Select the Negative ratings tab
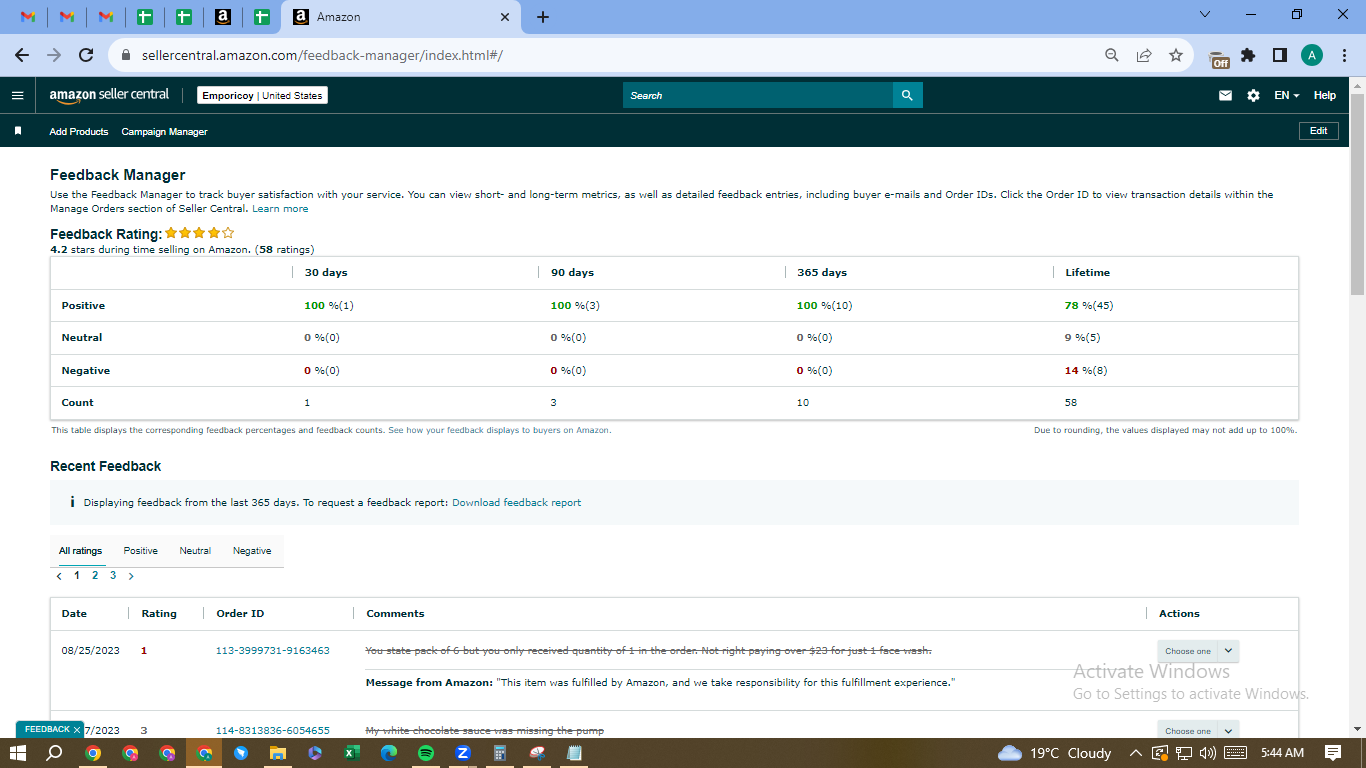Image resolution: width=1366 pixels, height=768 pixels. [x=252, y=551]
